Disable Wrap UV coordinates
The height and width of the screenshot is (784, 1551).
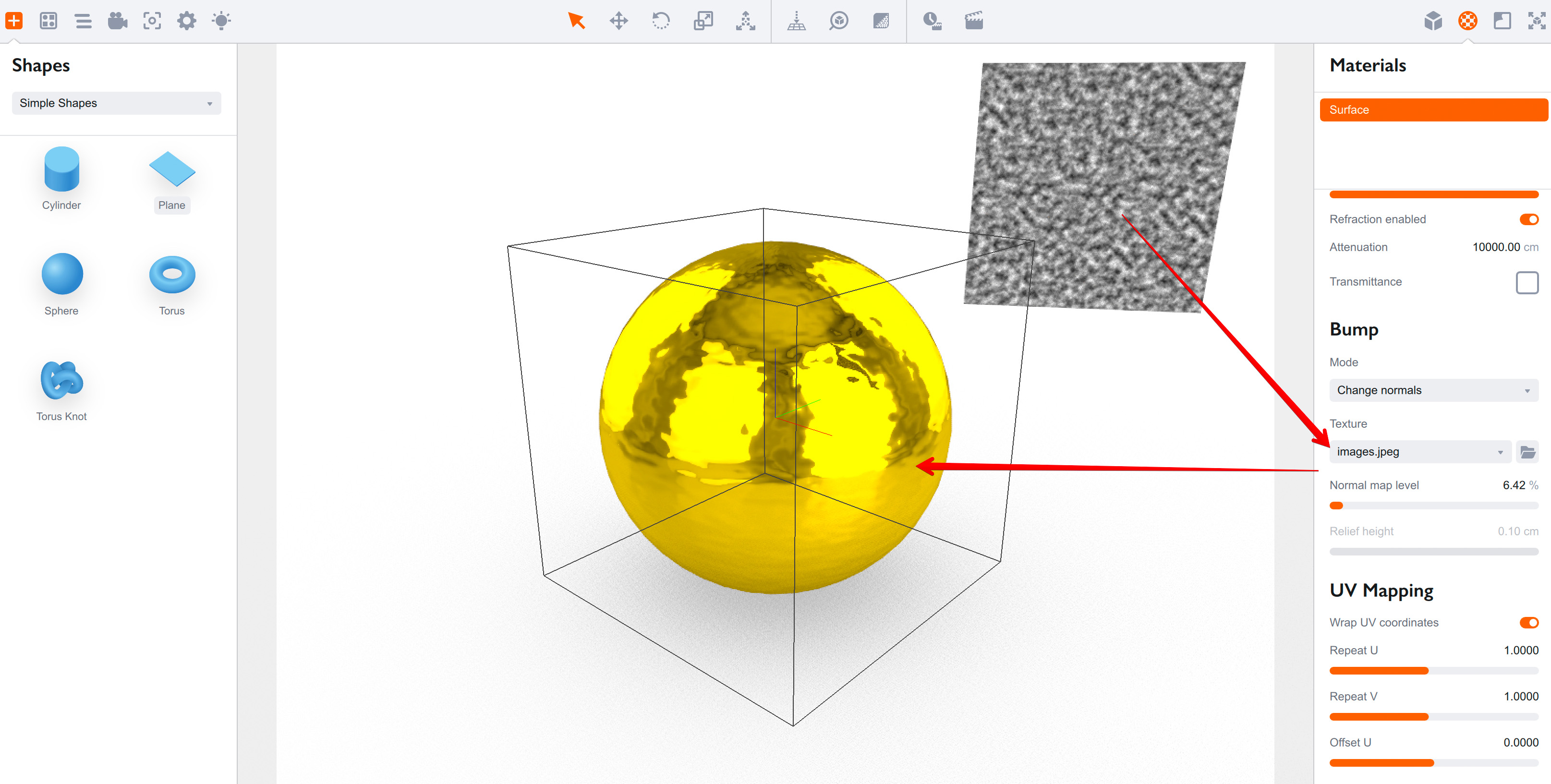pyautogui.click(x=1530, y=623)
